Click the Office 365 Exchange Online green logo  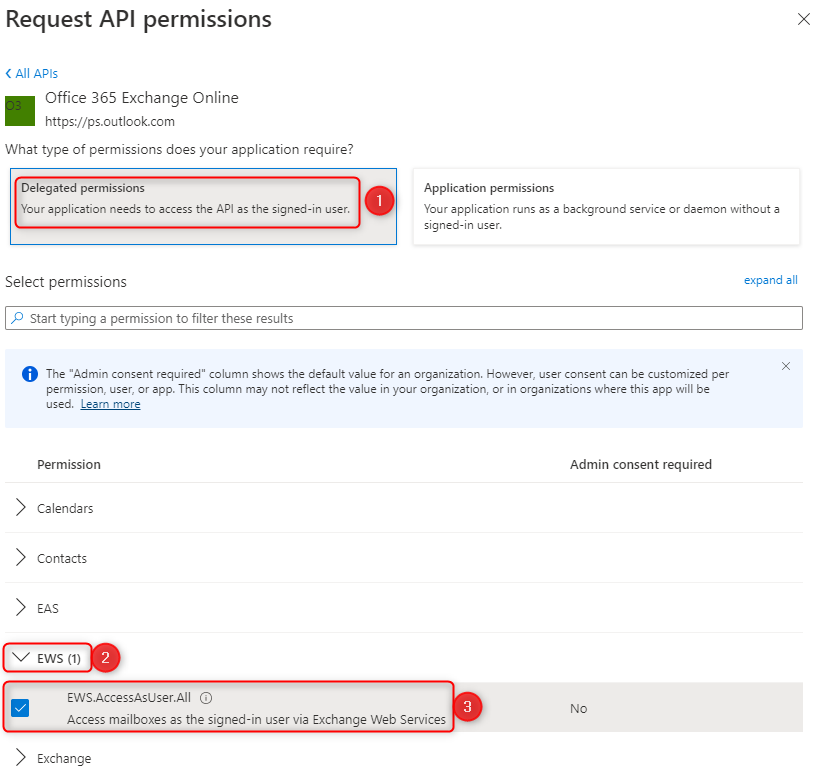coord(20,110)
